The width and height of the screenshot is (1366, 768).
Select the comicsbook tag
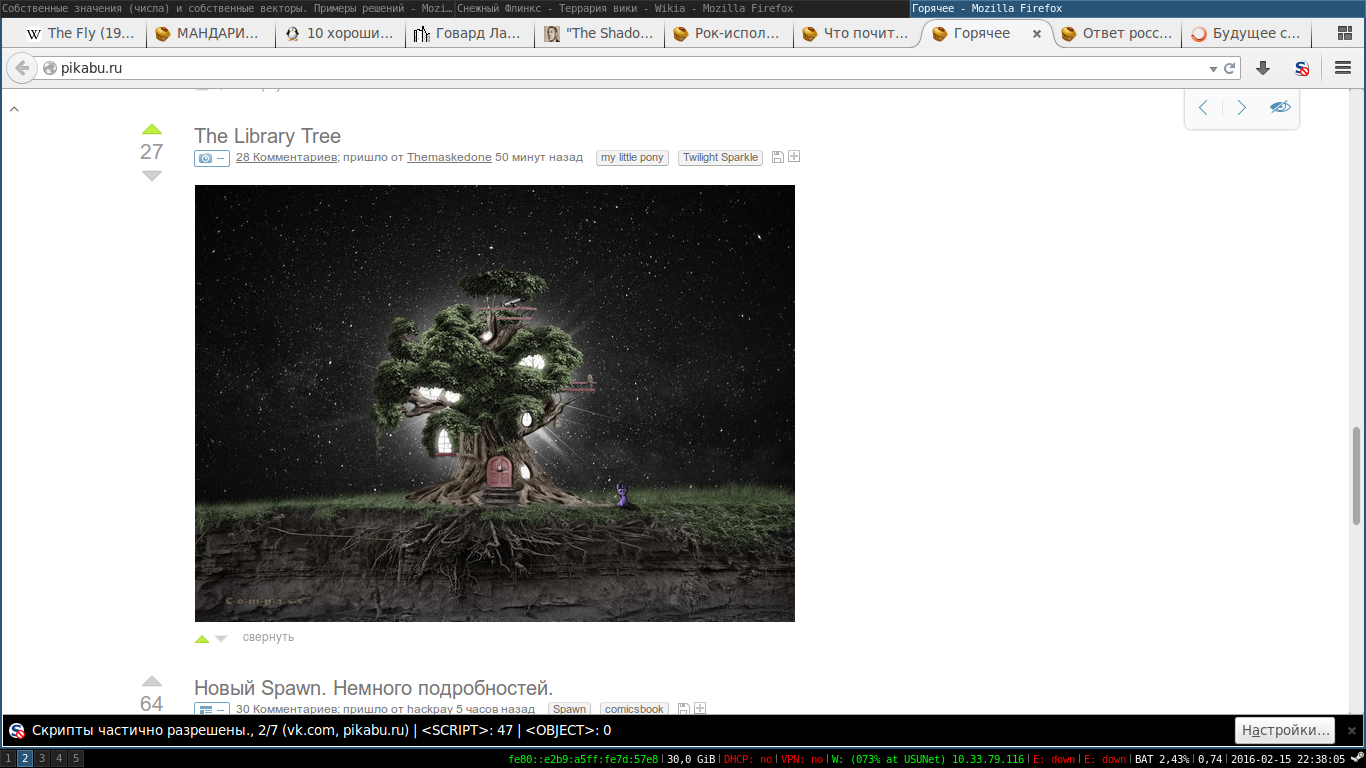pos(634,709)
